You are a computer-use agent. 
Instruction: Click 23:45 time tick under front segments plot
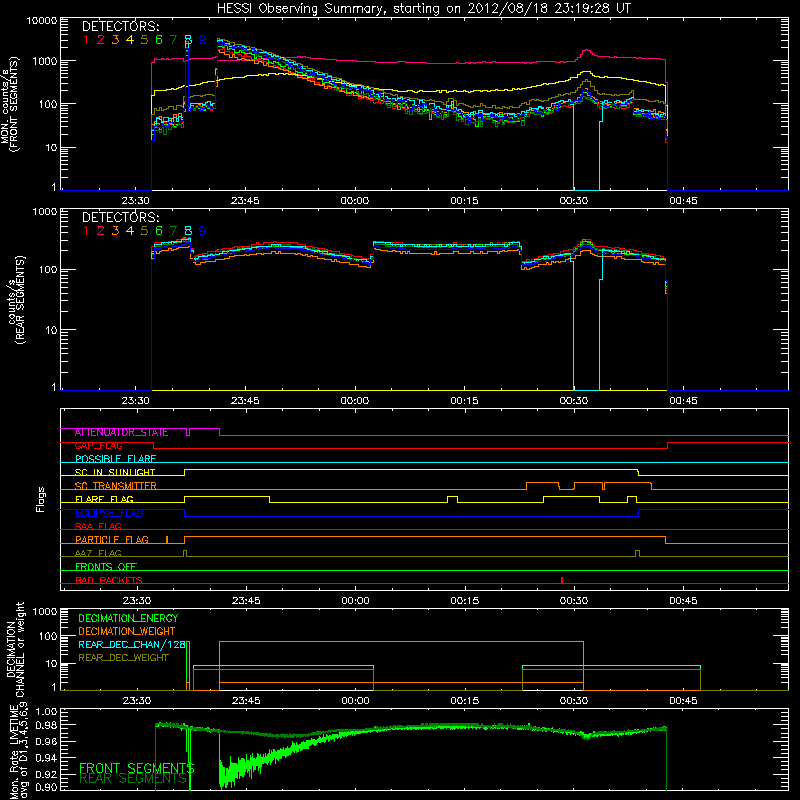click(245, 201)
